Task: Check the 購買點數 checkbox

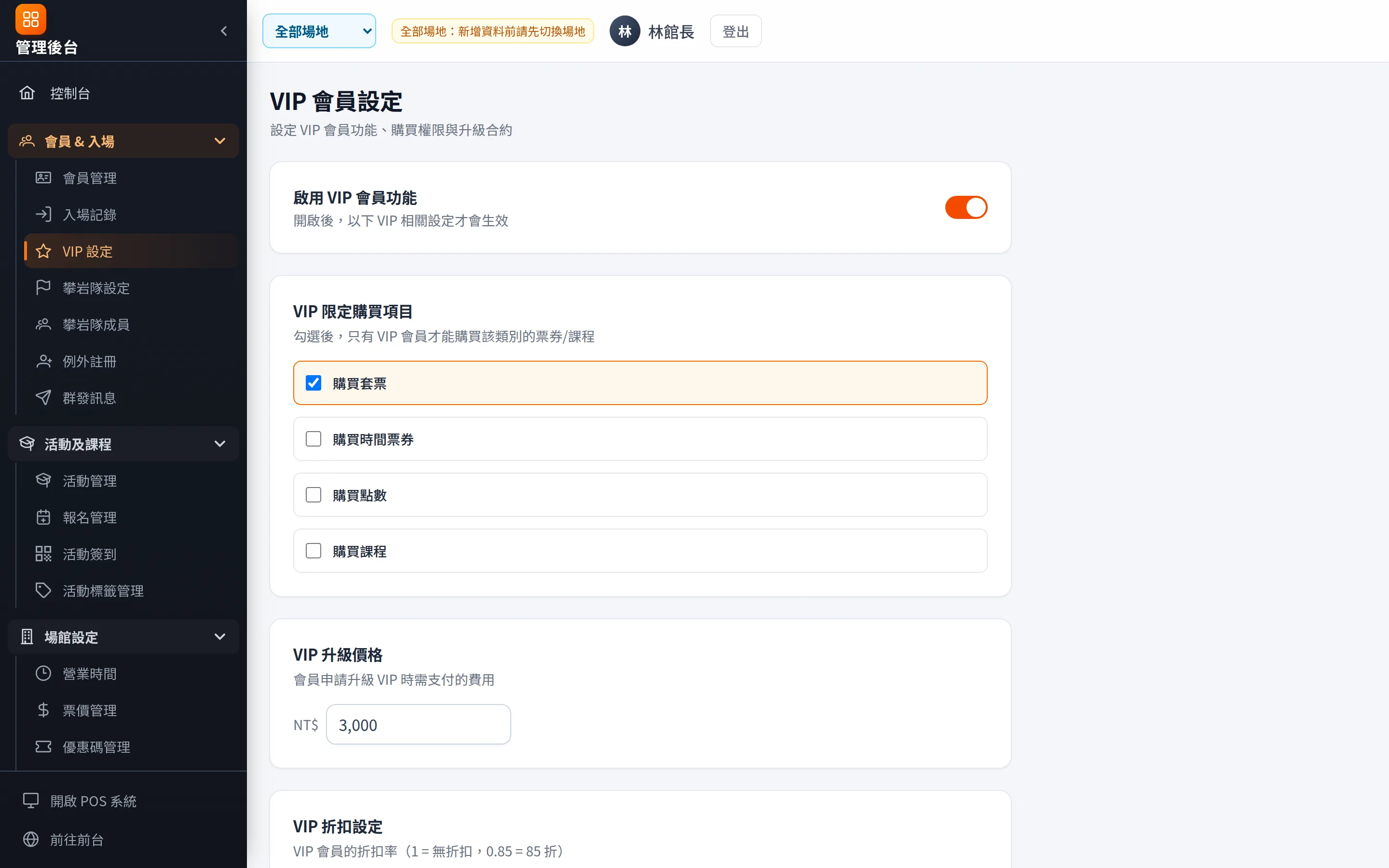Action: coord(313,495)
